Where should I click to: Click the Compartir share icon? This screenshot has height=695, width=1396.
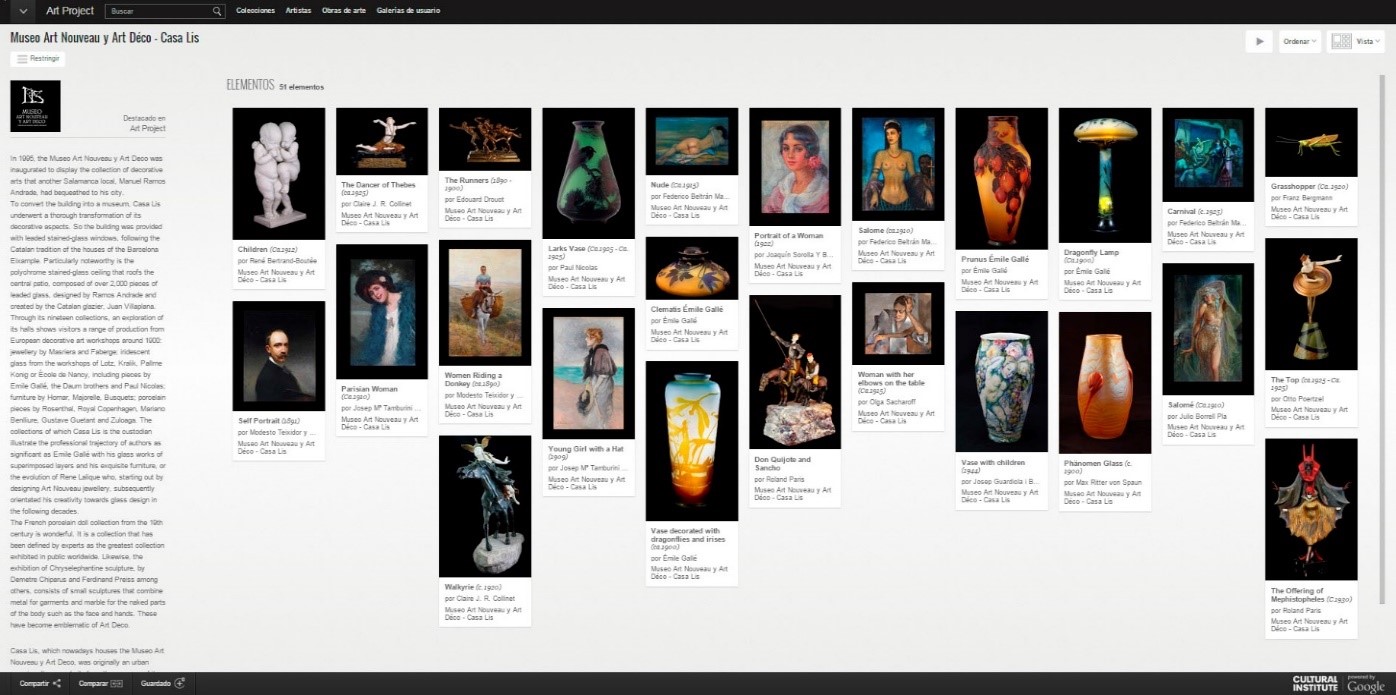[57, 684]
